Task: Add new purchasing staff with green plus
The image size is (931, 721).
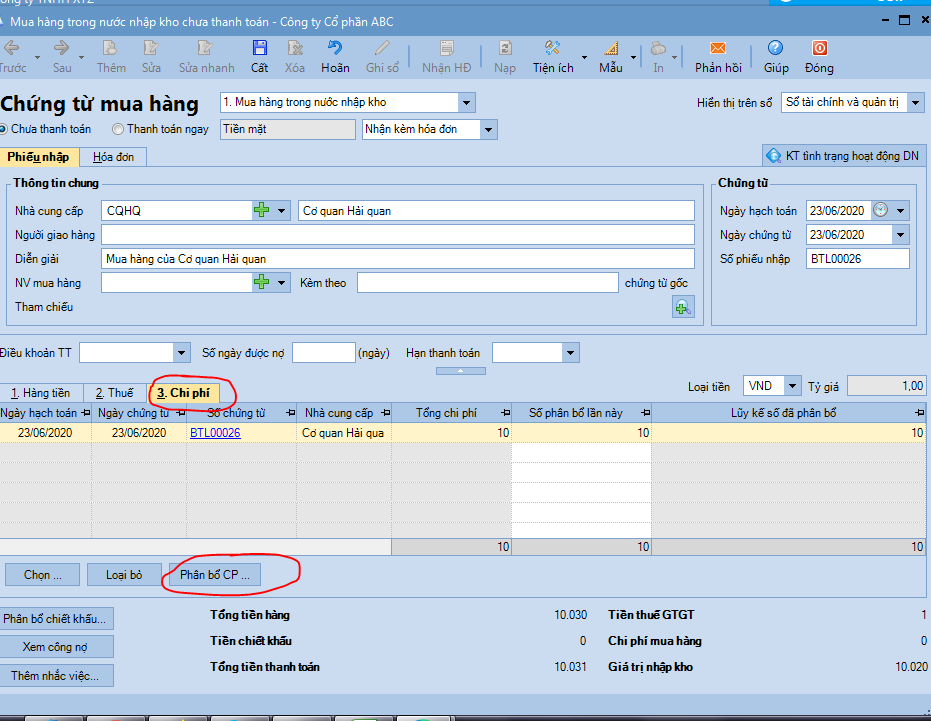Action: pyautogui.click(x=261, y=282)
